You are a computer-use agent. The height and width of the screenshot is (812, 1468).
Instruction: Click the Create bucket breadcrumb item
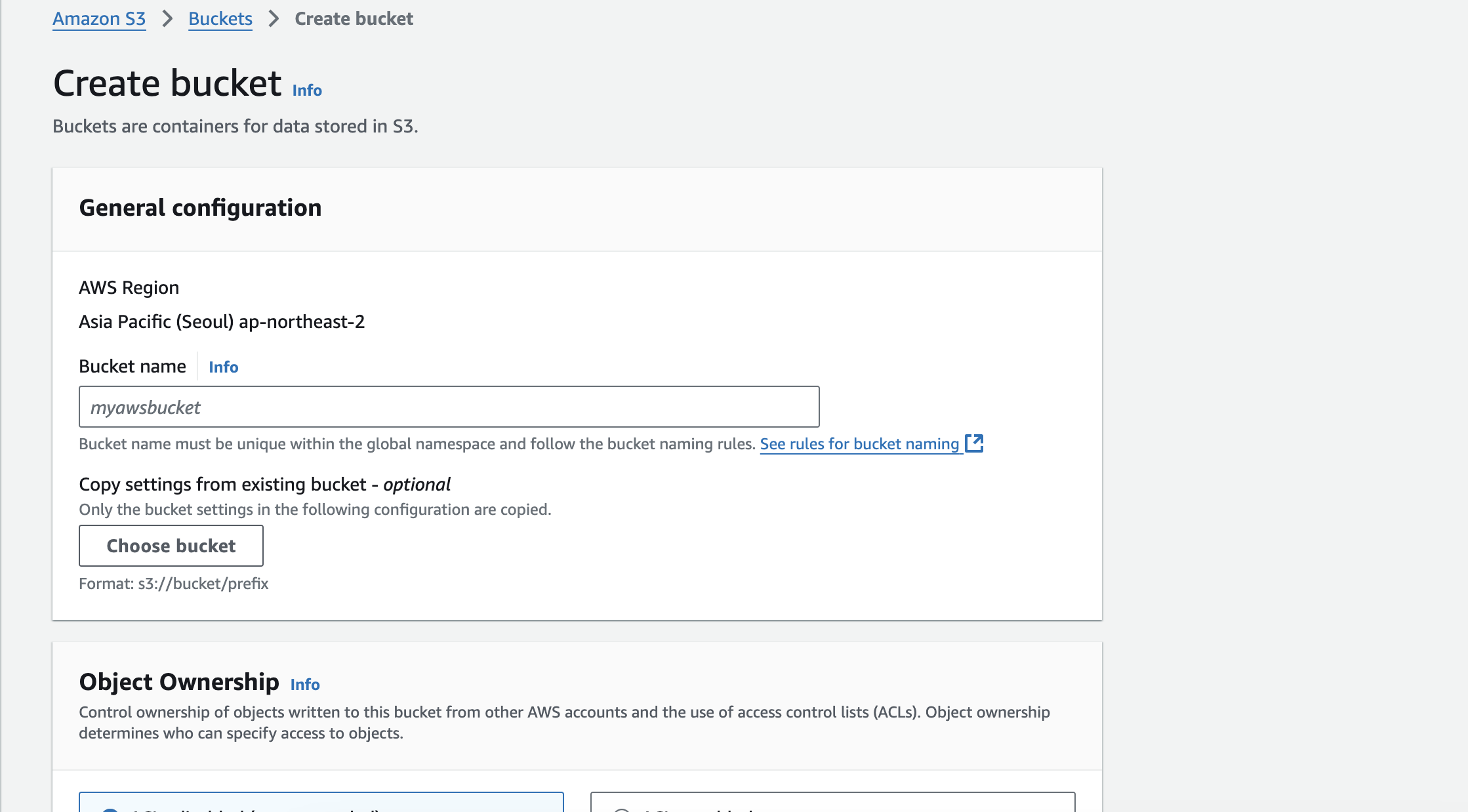click(354, 19)
